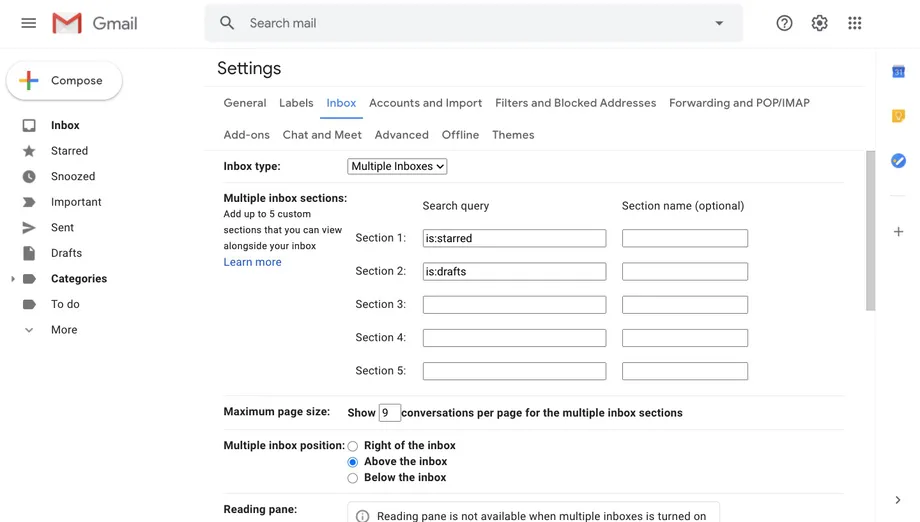Viewport: 920px width, 522px height.
Task: Open the To do label
Action: pos(65,304)
